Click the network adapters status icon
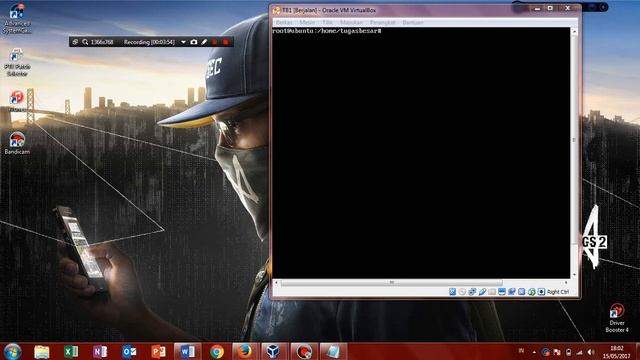Image resolution: width=640 pixels, height=360 pixels. (472, 292)
